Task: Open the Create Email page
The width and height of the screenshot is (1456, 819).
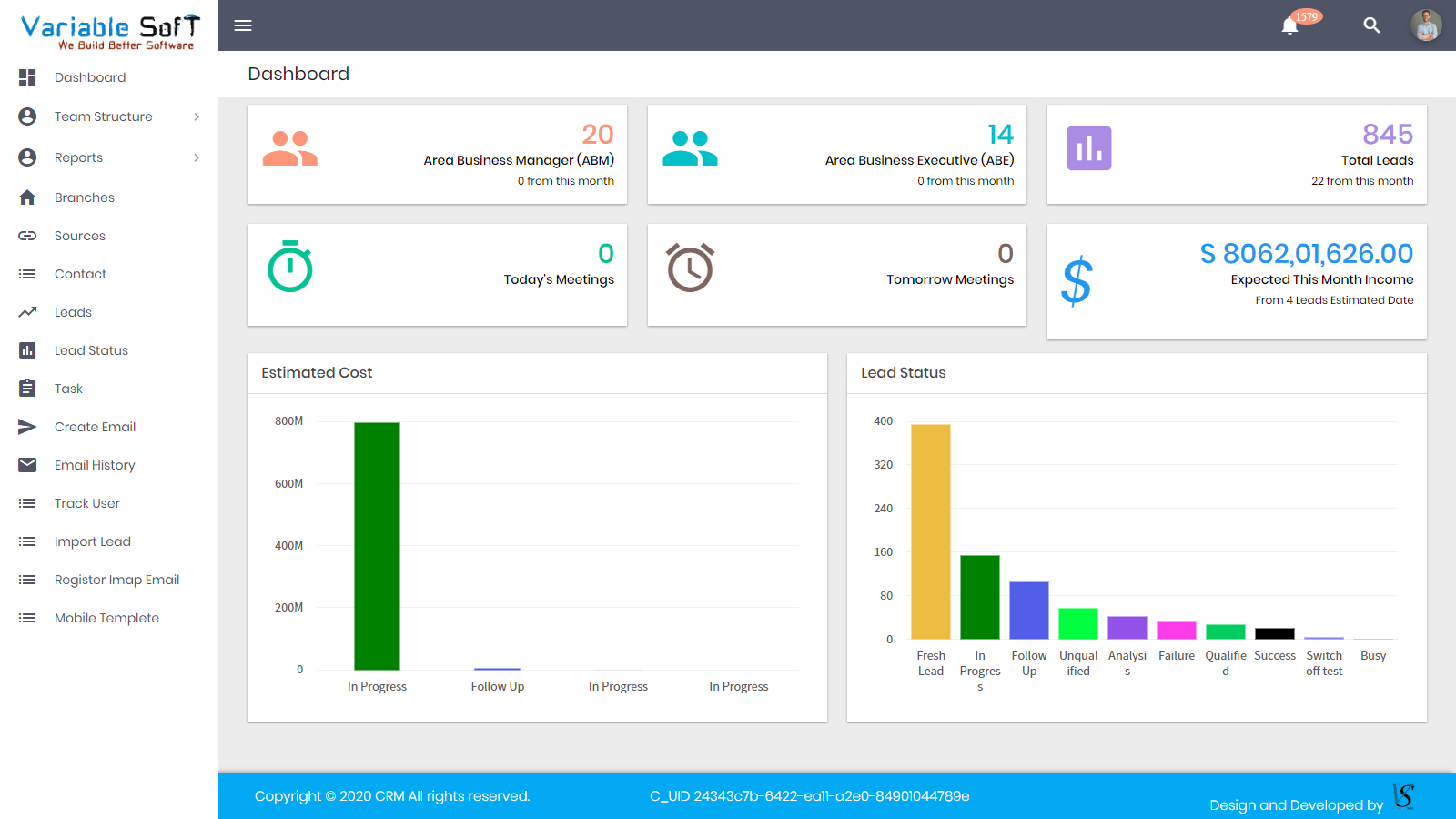Action: pyautogui.click(x=95, y=427)
